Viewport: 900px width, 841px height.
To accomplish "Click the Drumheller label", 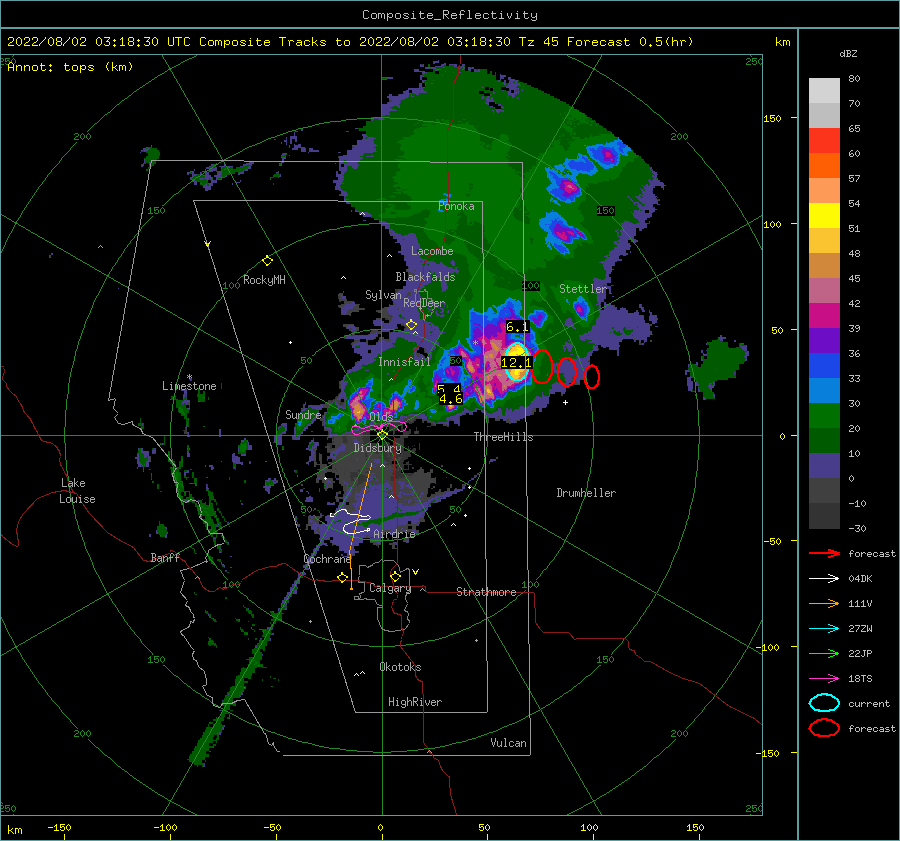I will pyautogui.click(x=586, y=493).
